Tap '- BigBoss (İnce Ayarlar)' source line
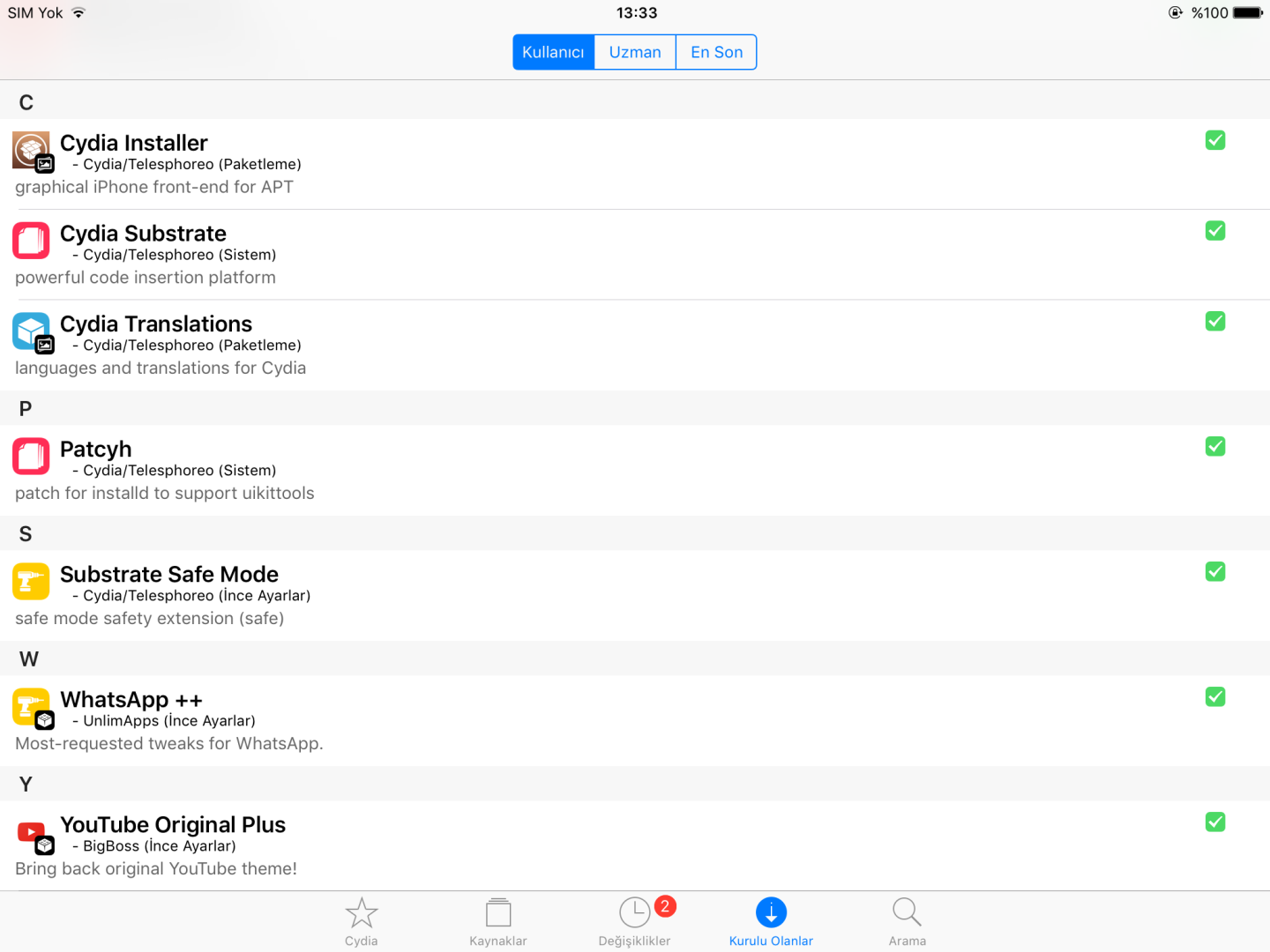The image size is (1270, 952). (154, 846)
